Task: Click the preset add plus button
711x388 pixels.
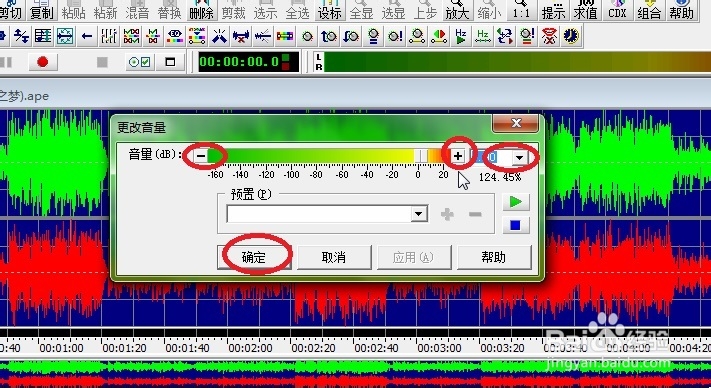Action: (447, 214)
